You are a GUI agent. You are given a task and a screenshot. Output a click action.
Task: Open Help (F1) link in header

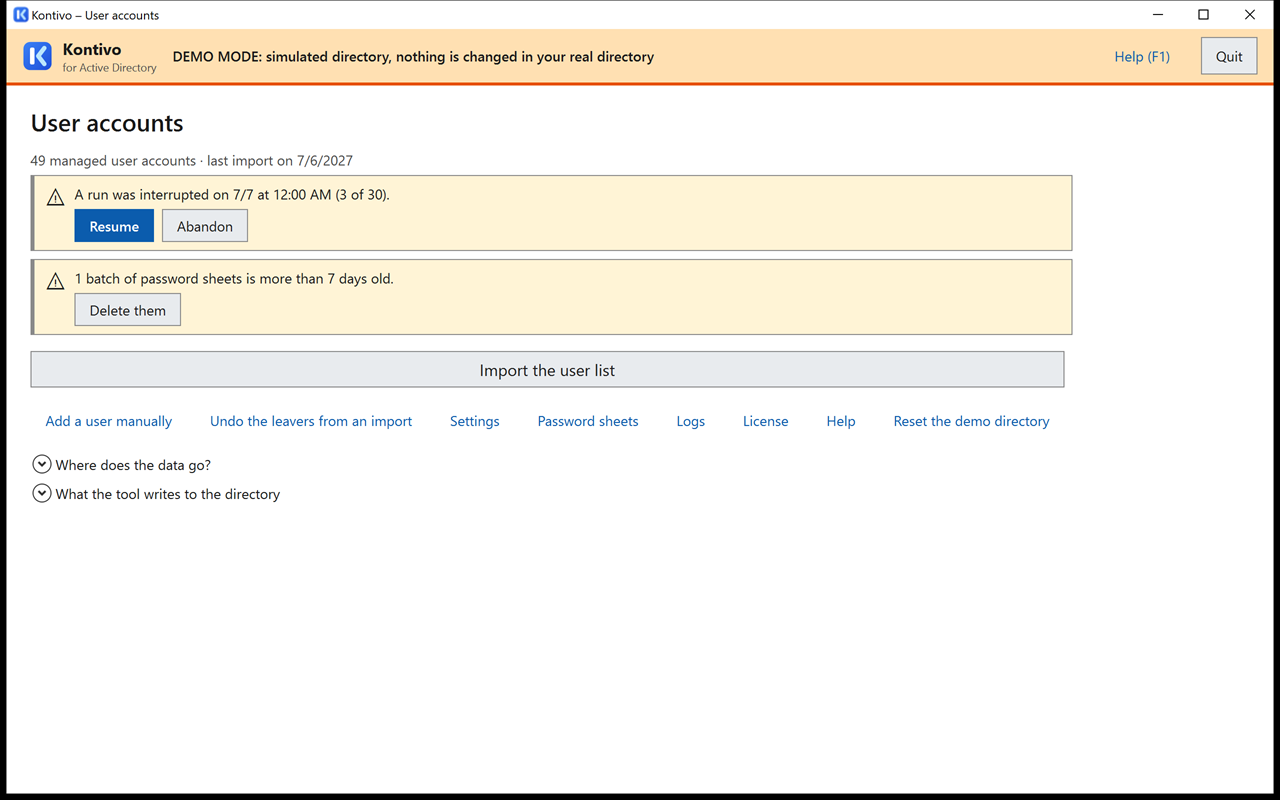[x=1142, y=57]
